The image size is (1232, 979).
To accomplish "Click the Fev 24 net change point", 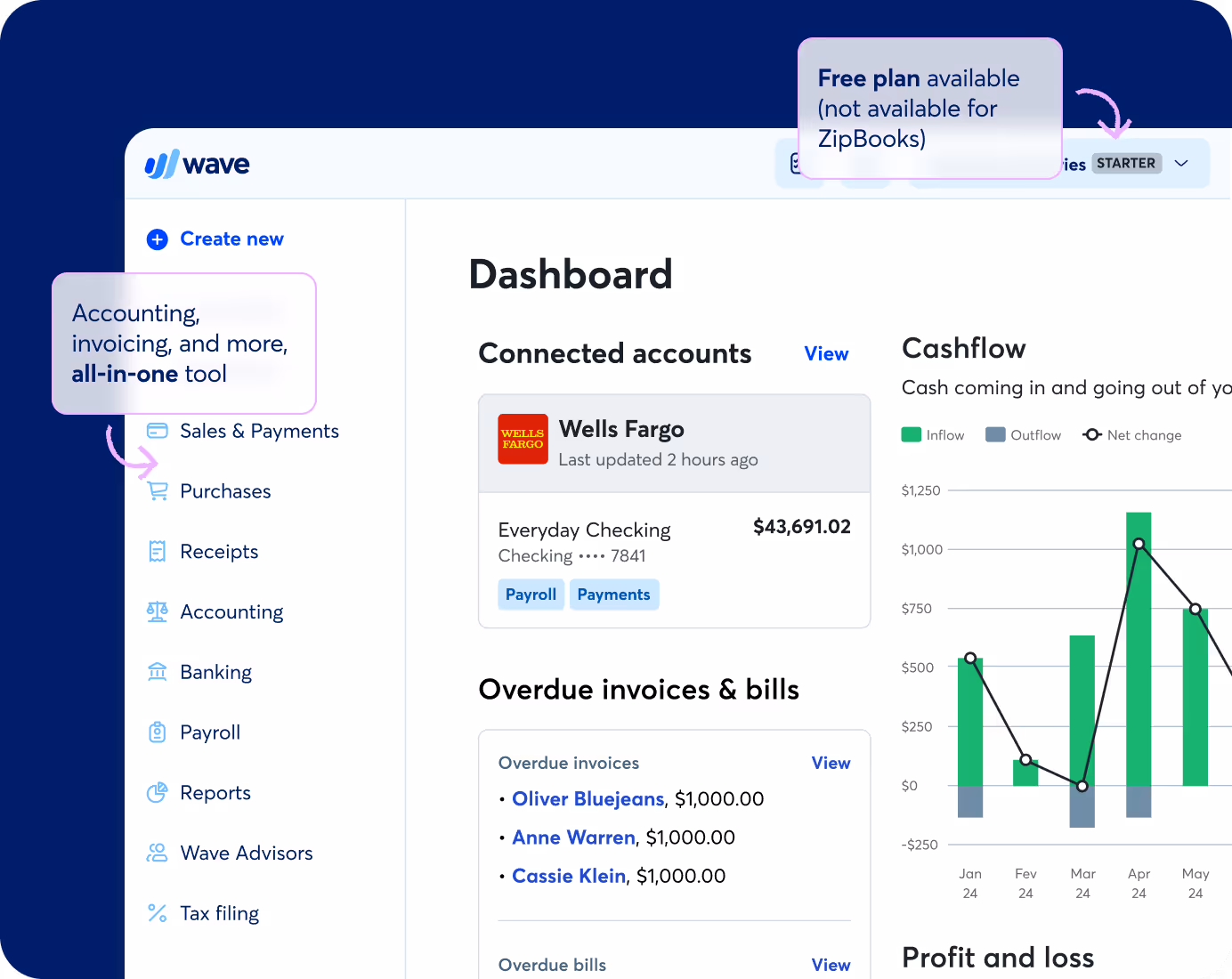I will pos(1025,760).
